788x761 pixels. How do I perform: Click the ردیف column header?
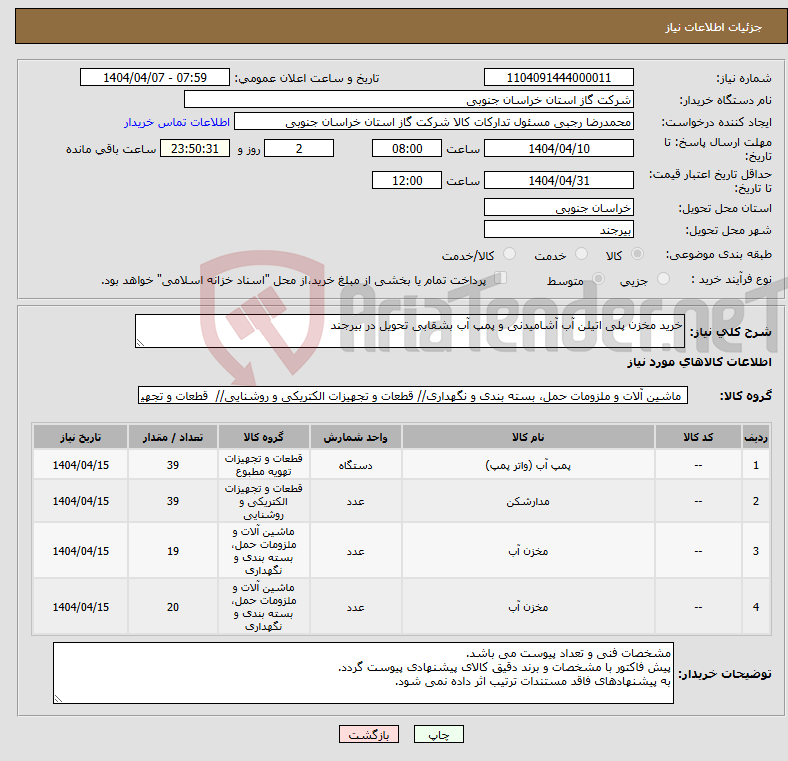click(x=755, y=437)
